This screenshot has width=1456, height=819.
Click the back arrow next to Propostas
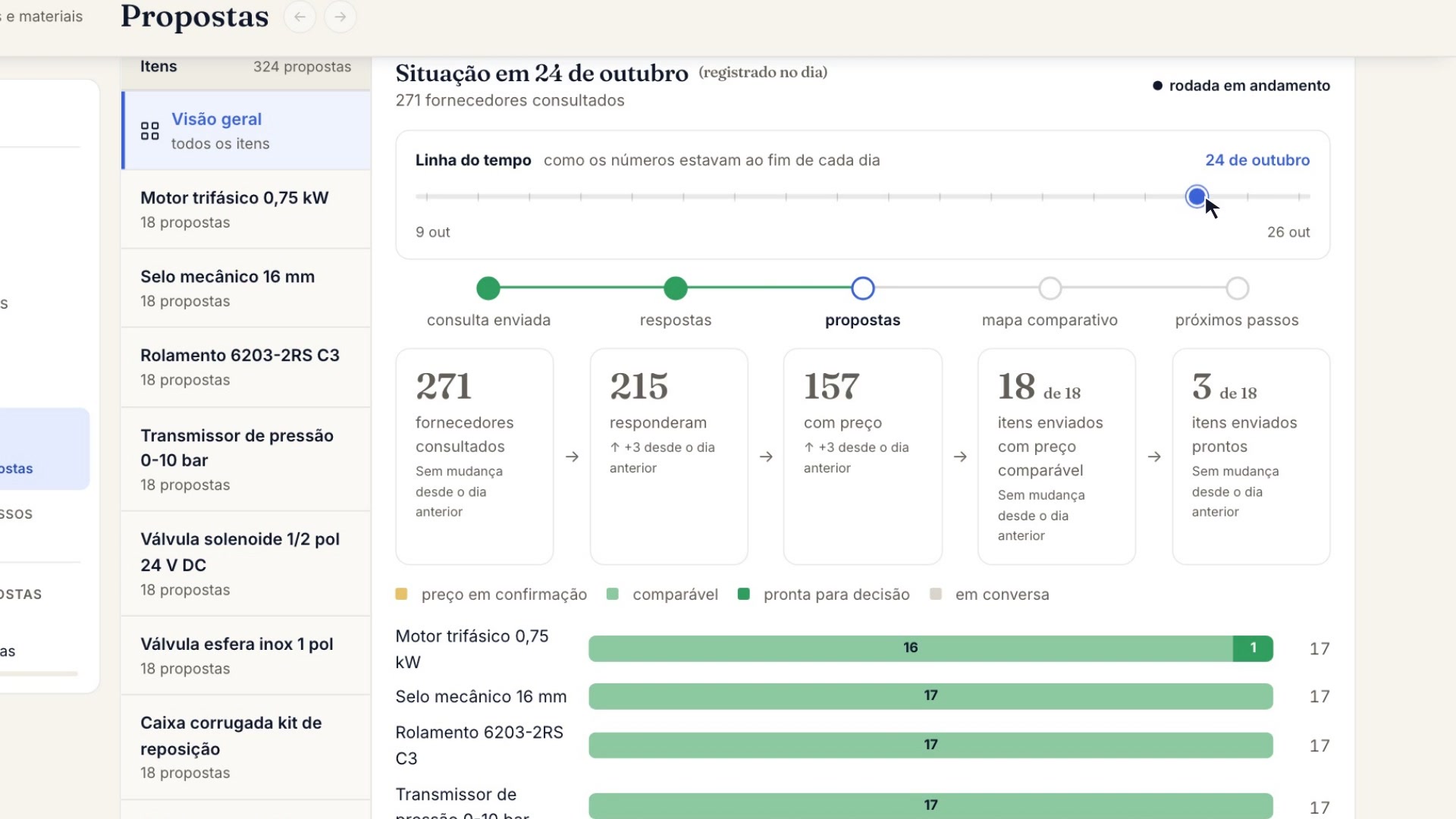point(300,17)
